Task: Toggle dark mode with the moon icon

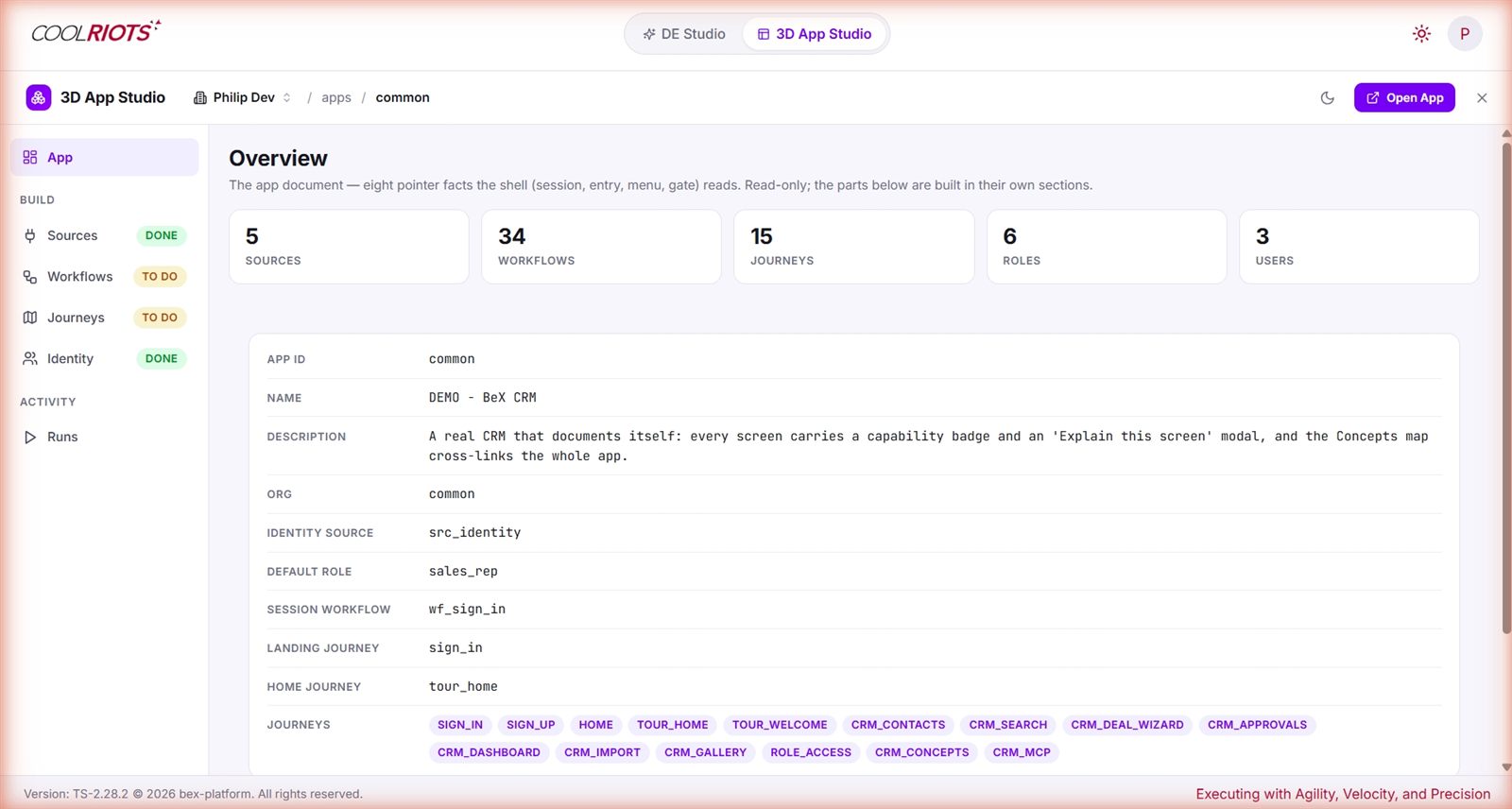Action: coord(1328,97)
